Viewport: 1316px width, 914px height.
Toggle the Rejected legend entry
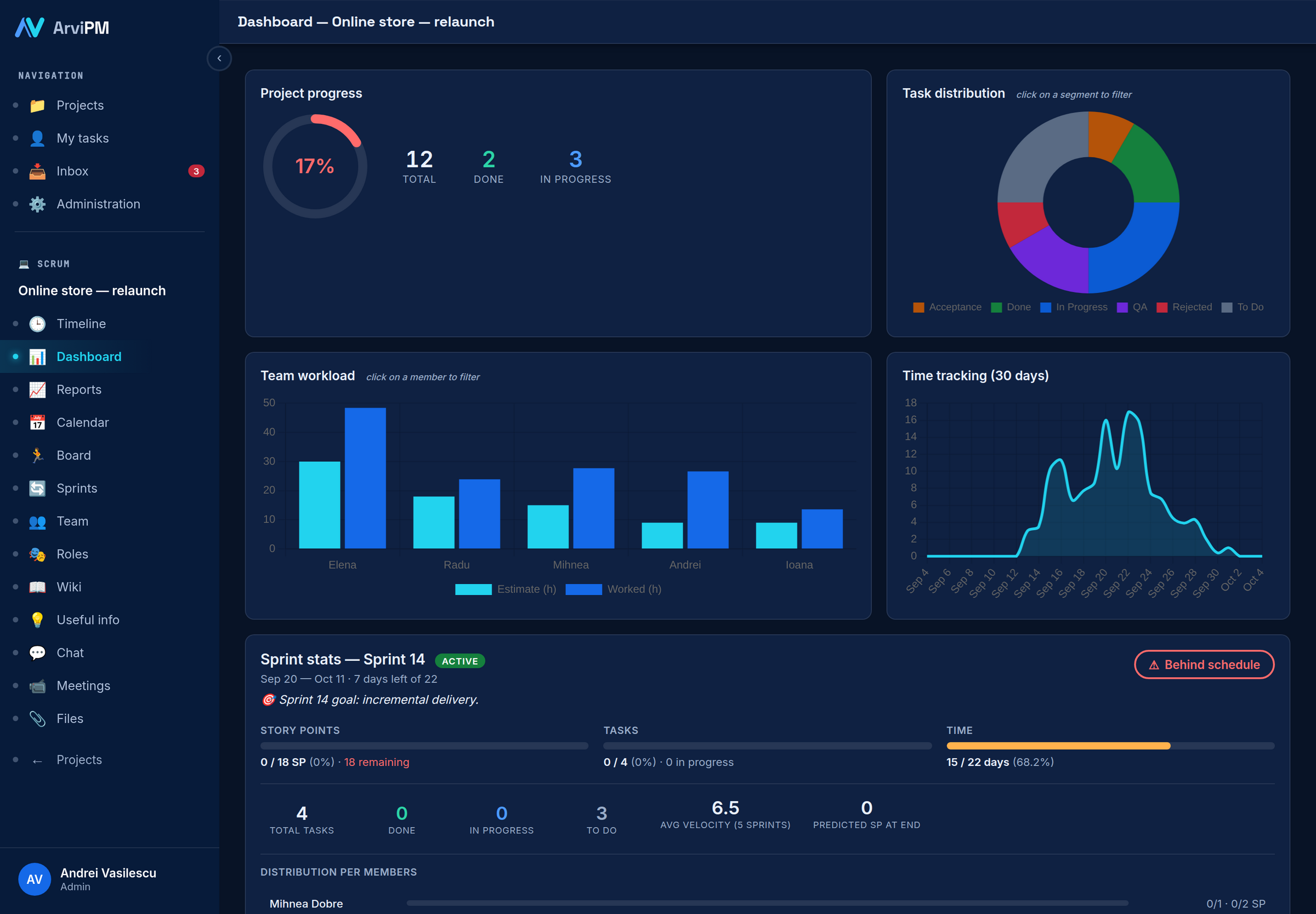tap(1184, 307)
